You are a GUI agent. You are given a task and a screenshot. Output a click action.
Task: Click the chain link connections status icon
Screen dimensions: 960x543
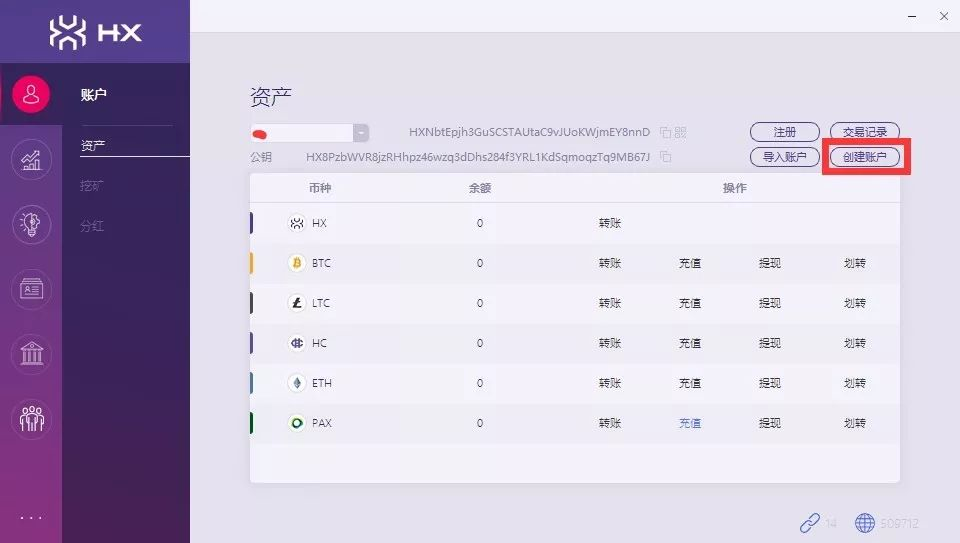tap(809, 523)
